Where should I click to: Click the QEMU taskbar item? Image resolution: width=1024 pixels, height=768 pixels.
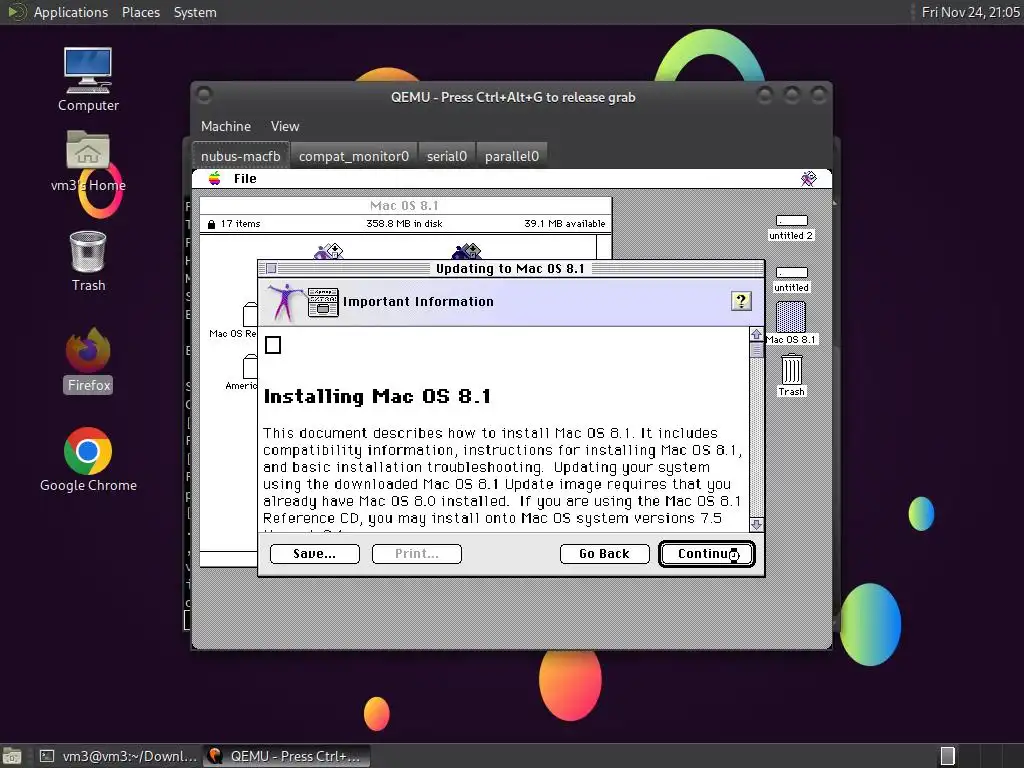click(x=287, y=756)
